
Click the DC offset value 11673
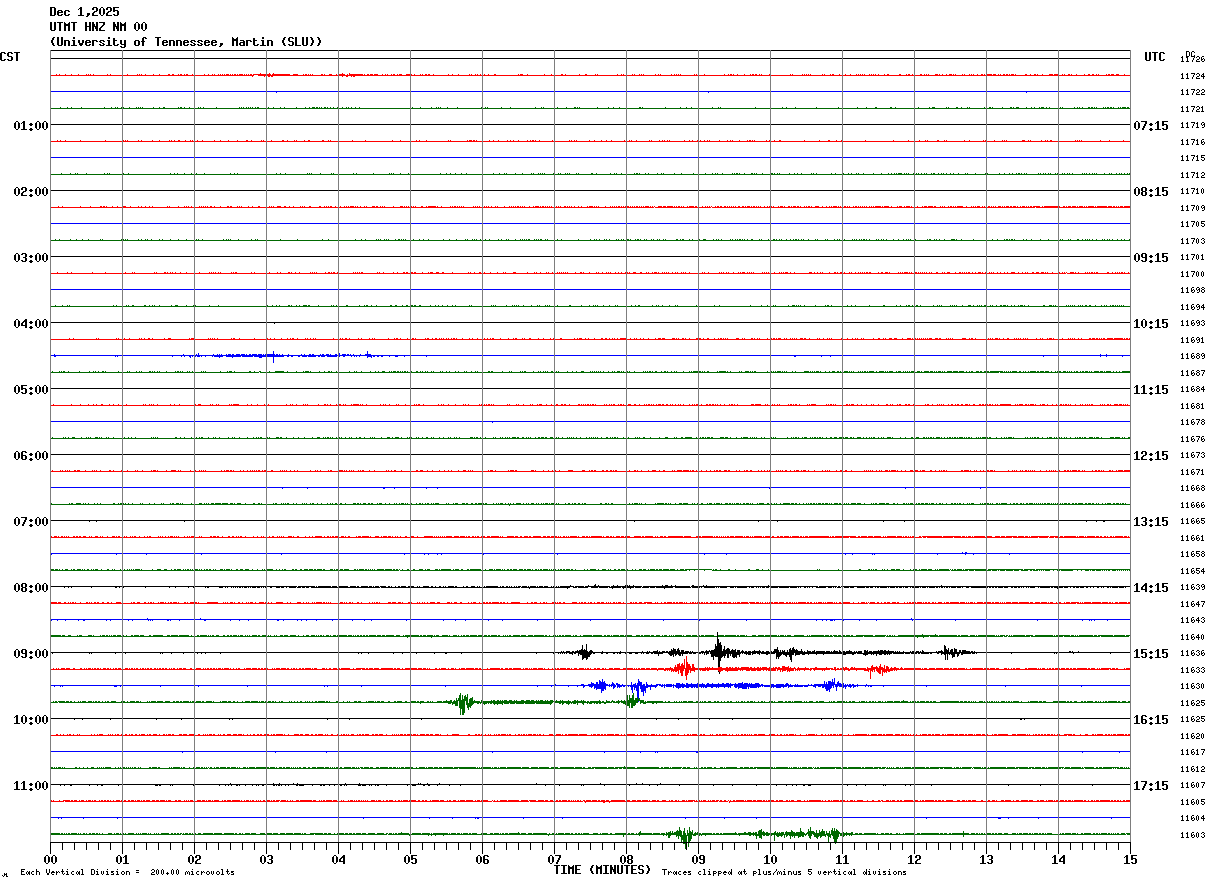click(1192, 456)
